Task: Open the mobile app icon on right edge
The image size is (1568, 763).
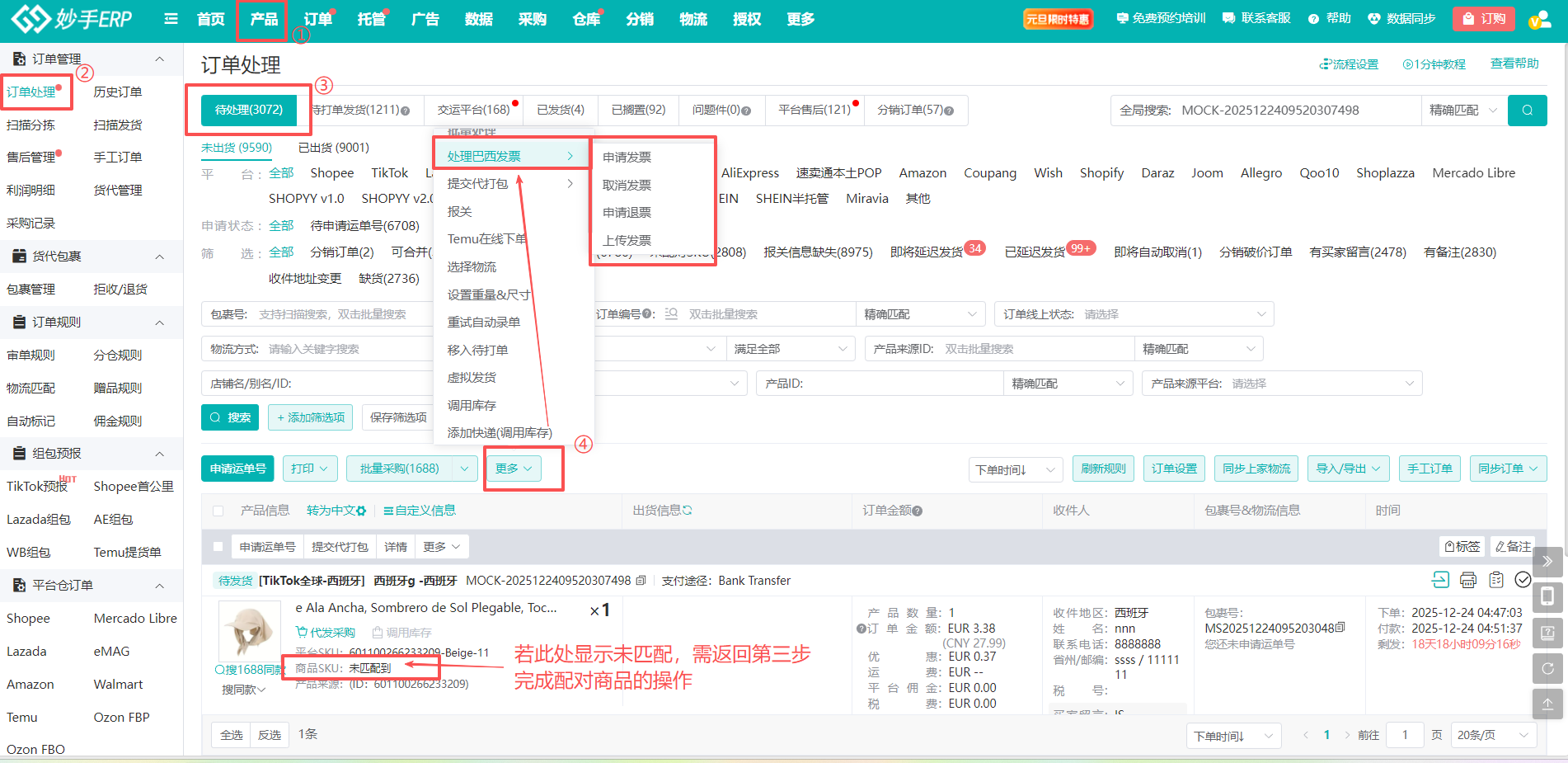Action: pyautogui.click(x=1547, y=596)
